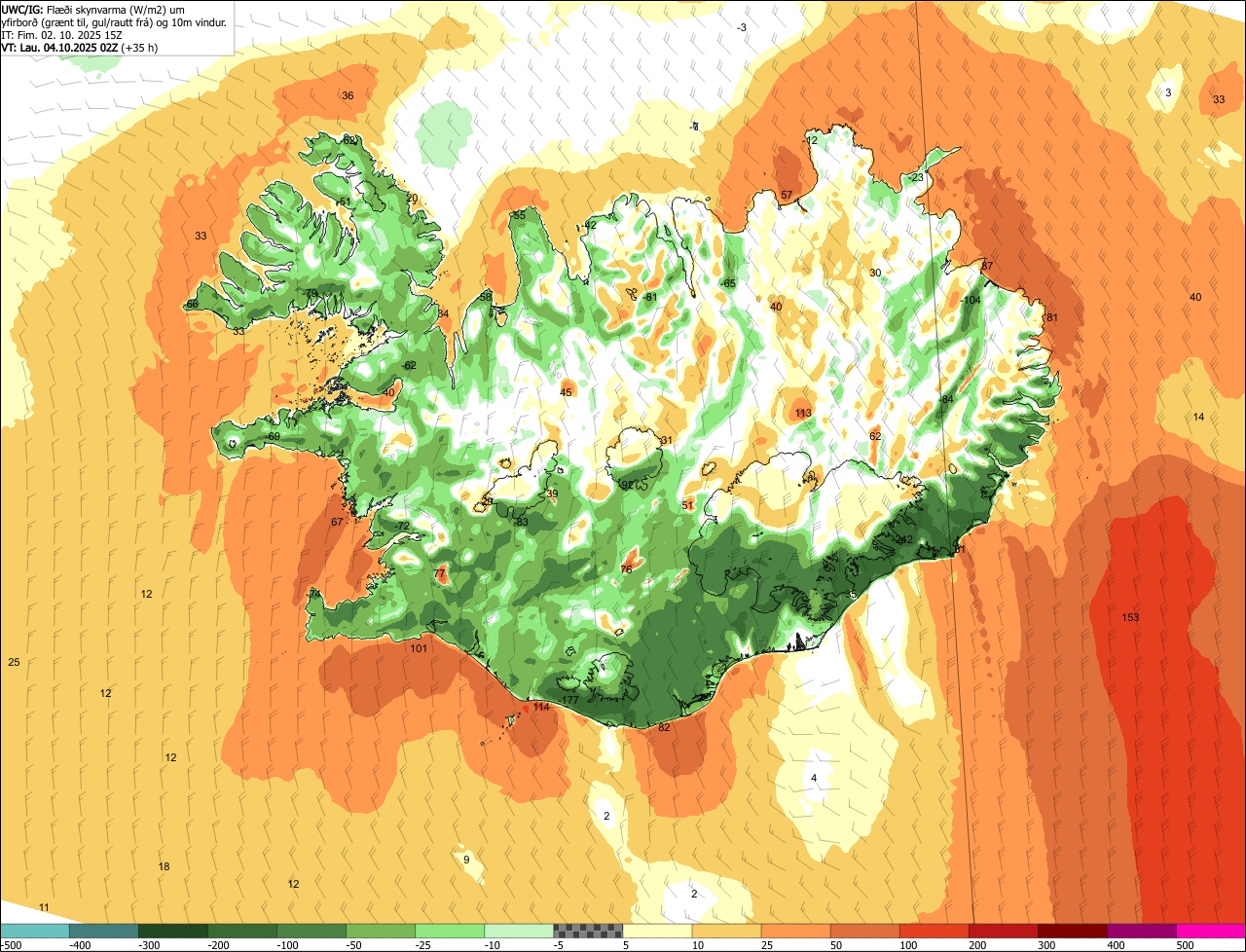Click the legend swatch between -300 and -200
Screen dimensions: 1246x952
173,931
